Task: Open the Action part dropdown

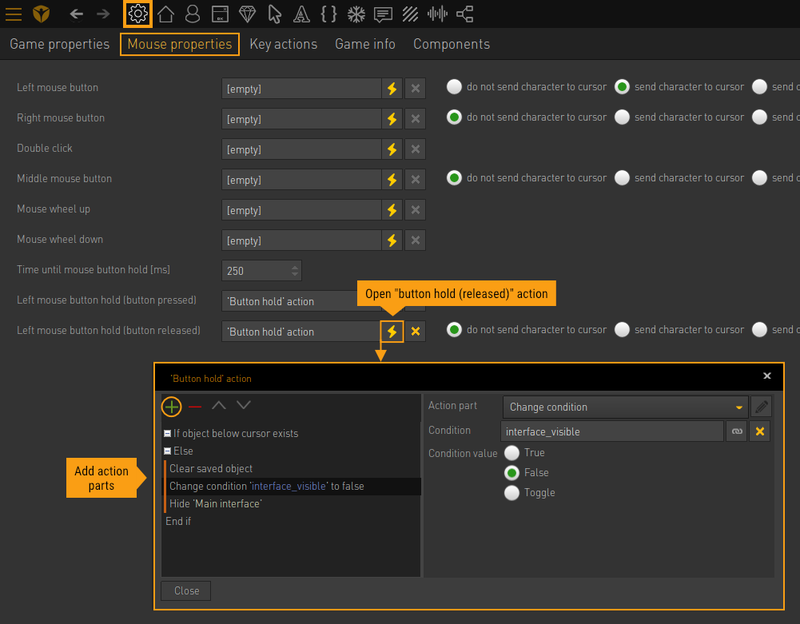Action: pyautogui.click(x=624, y=408)
